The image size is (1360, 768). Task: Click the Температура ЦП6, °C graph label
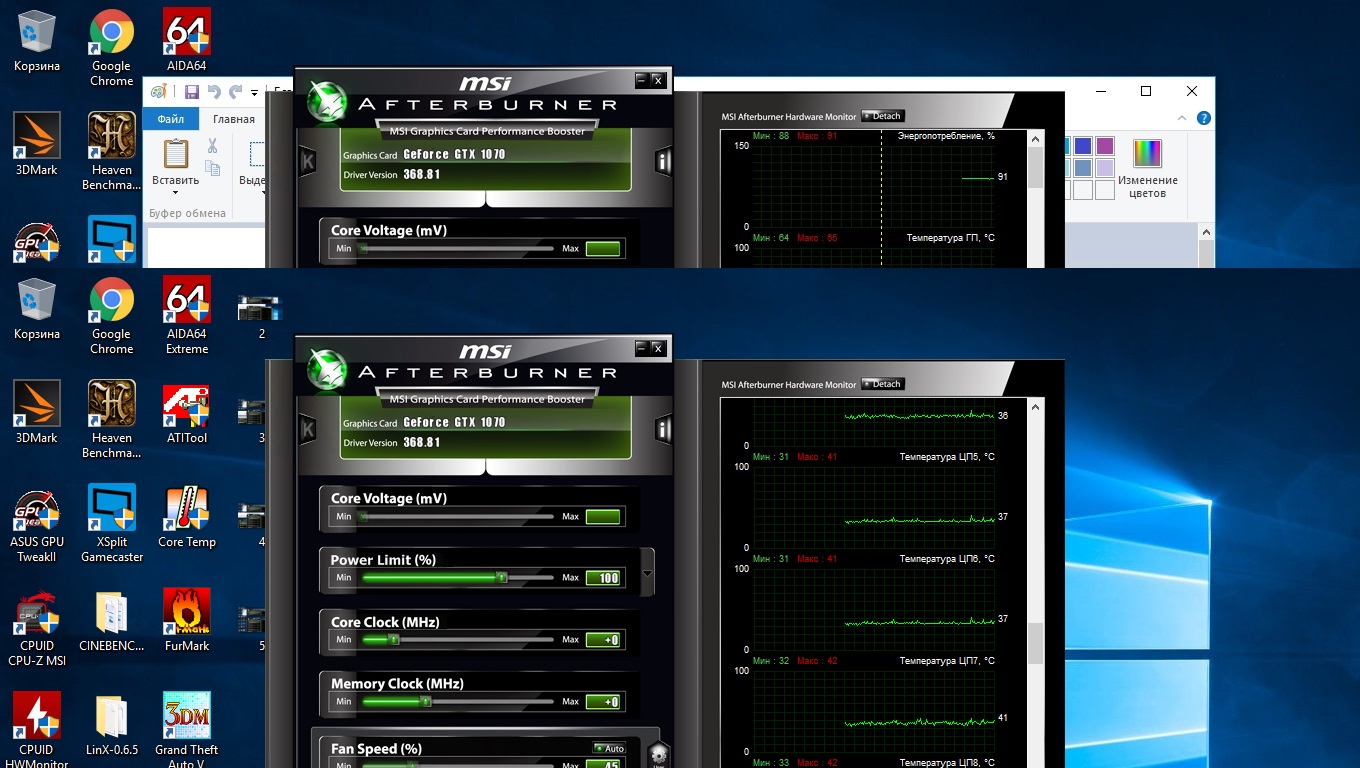[x=947, y=559]
